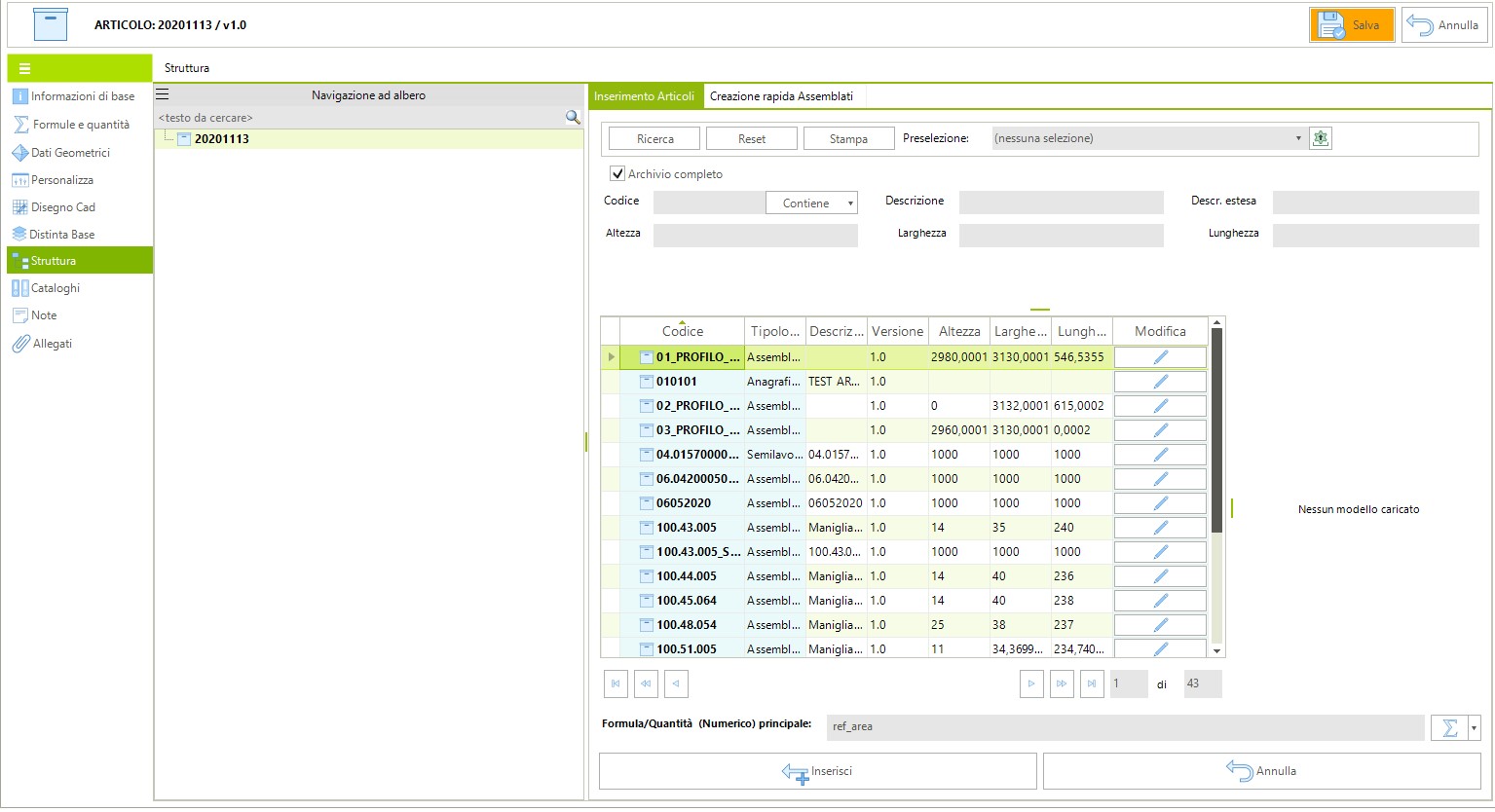This screenshot has width=1495, height=812.
Task: Open Note section
Action: click(80, 315)
